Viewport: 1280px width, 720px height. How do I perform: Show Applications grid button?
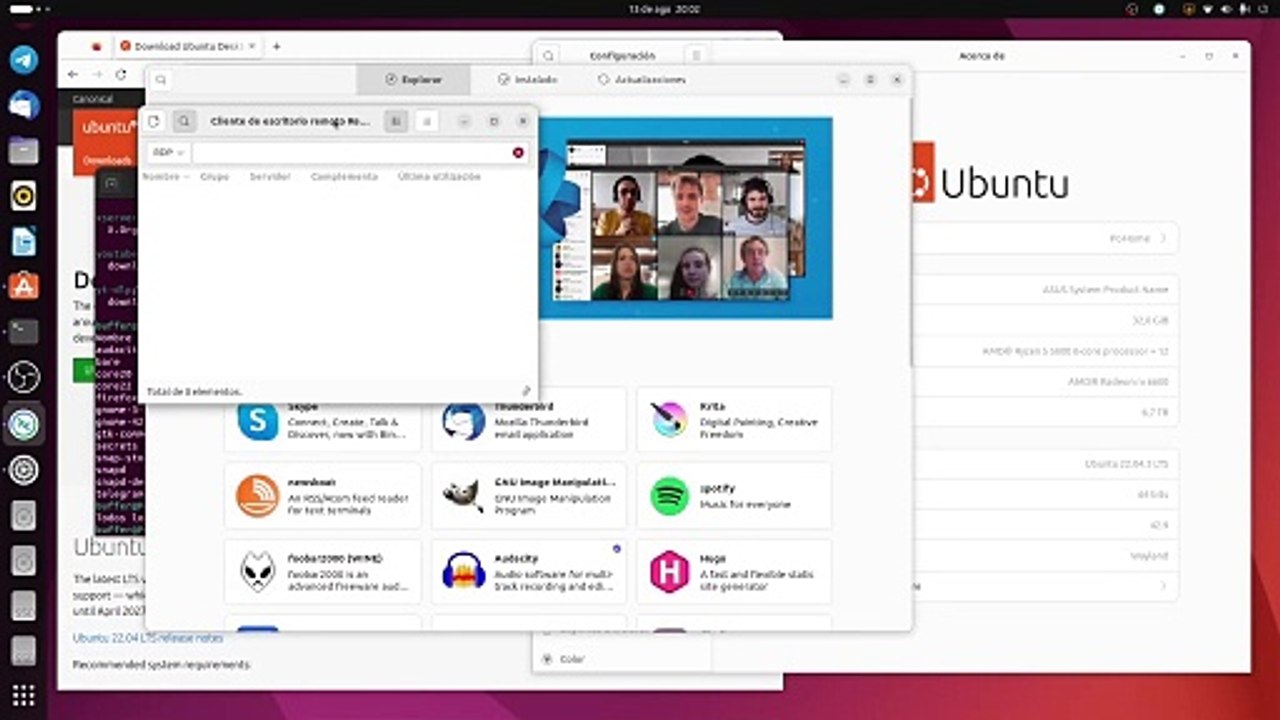(24, 694)
